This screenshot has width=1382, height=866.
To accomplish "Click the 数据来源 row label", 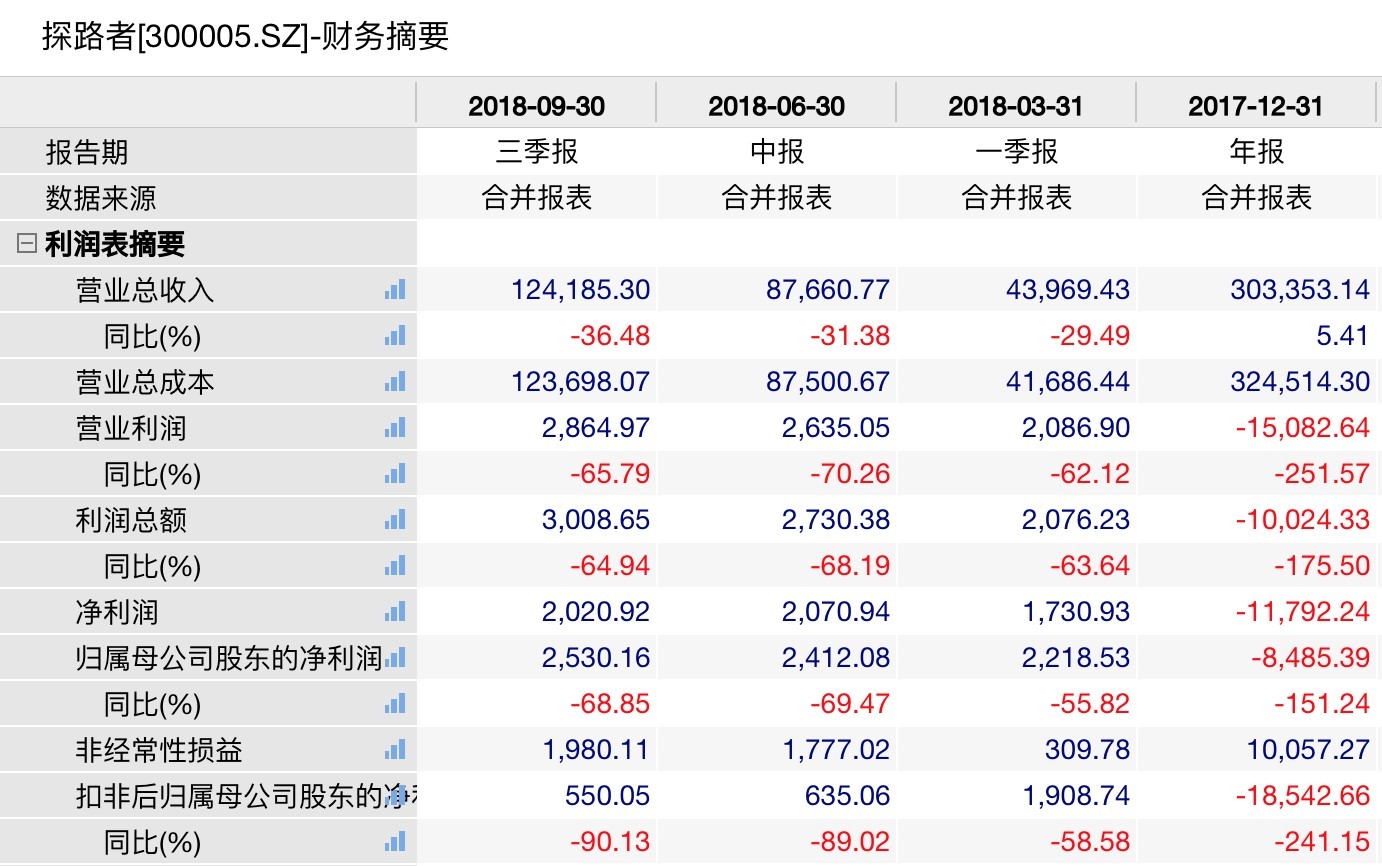I will point(101,198).
